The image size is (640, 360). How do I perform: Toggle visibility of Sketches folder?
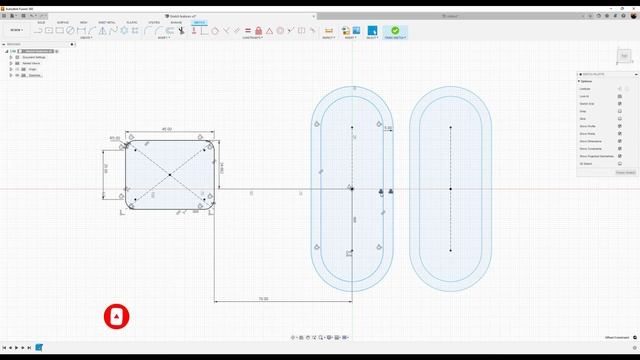point(18,75)
